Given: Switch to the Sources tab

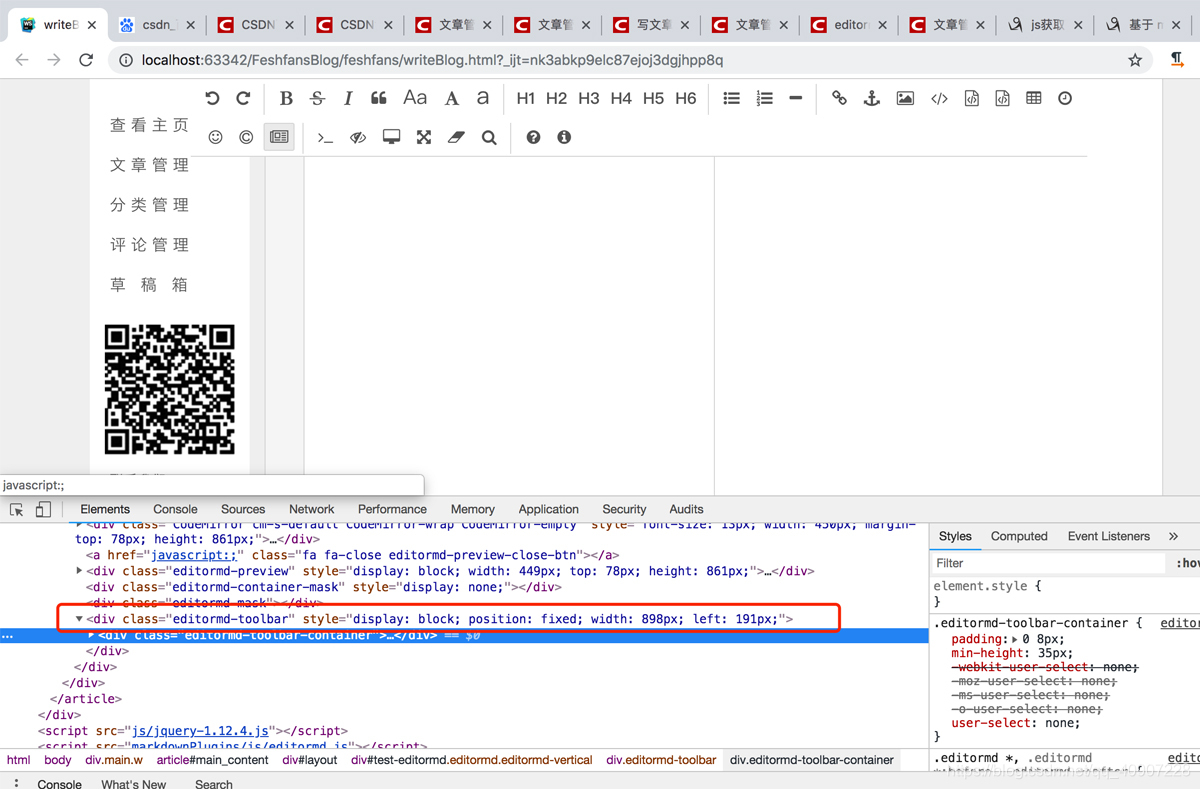Looking at the screenshot, I should [243, 509].
